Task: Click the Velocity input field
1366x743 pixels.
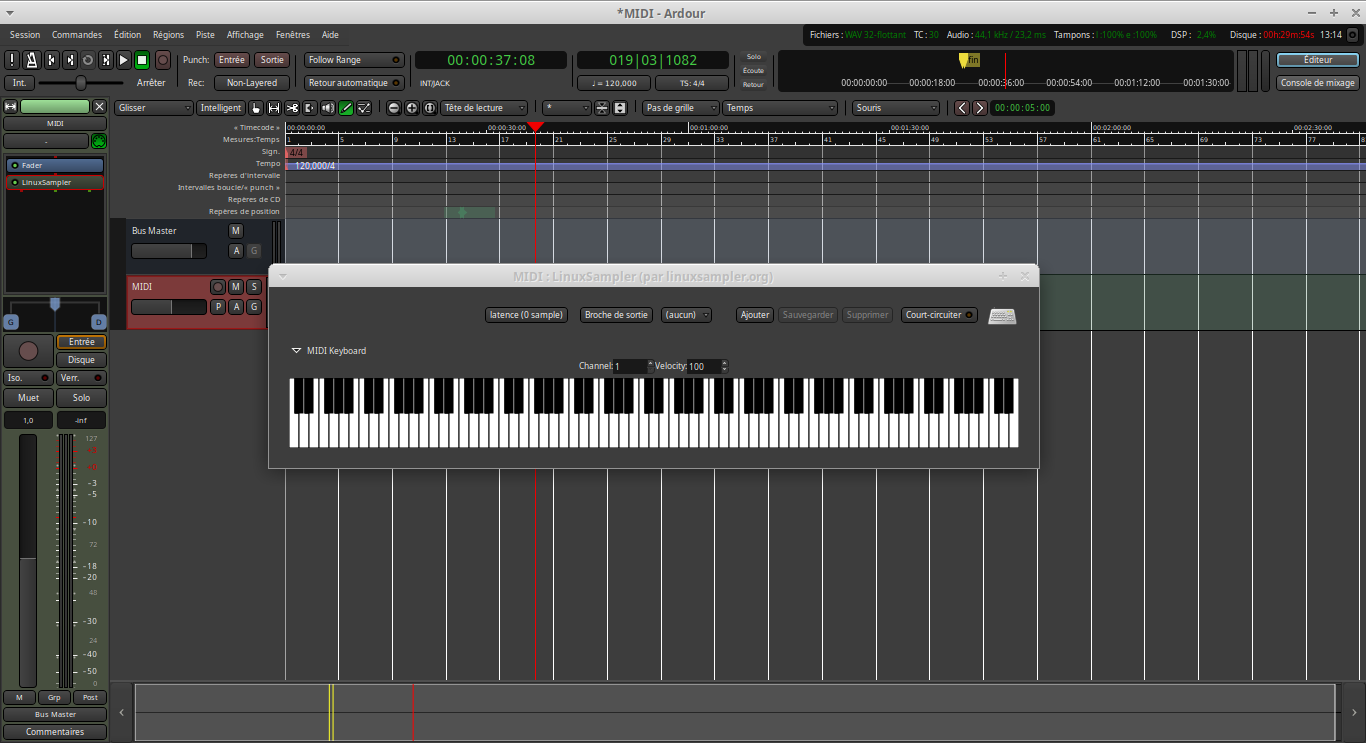Action: click(702, 367)
